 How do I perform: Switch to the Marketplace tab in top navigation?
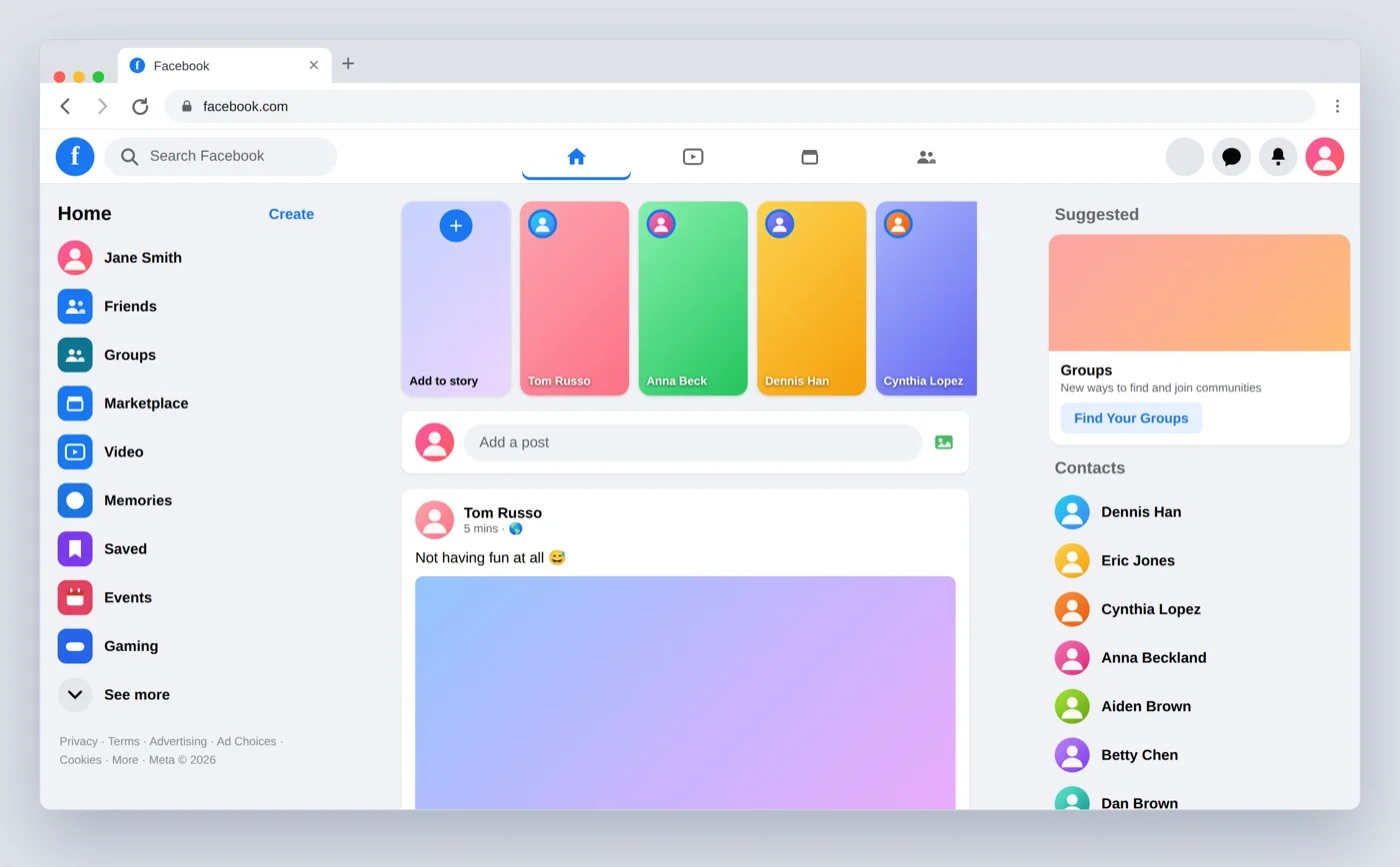pos(810,157)
